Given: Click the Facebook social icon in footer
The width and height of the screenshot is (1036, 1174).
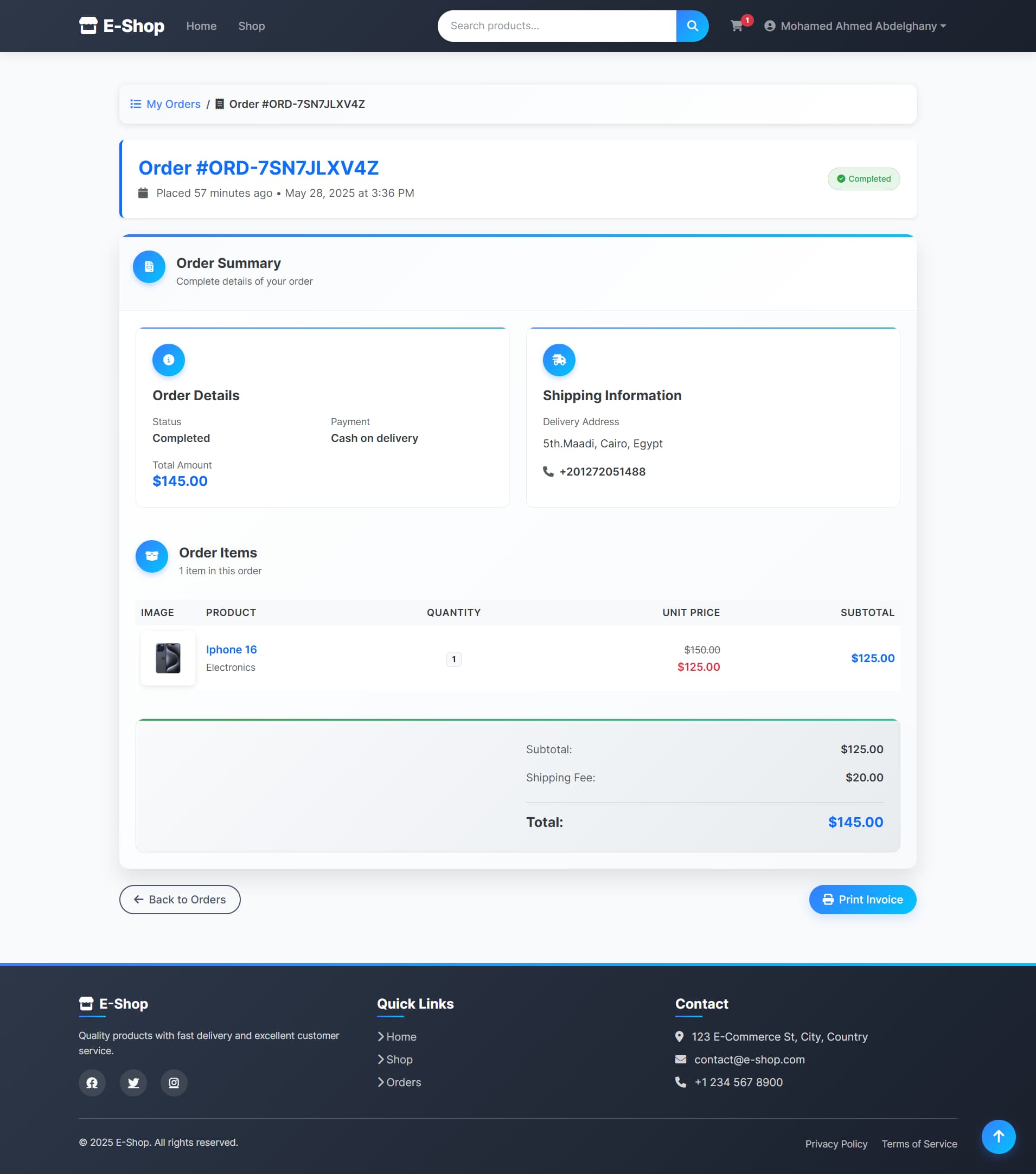Looking at the screenshot, I should pos(92,1083).
